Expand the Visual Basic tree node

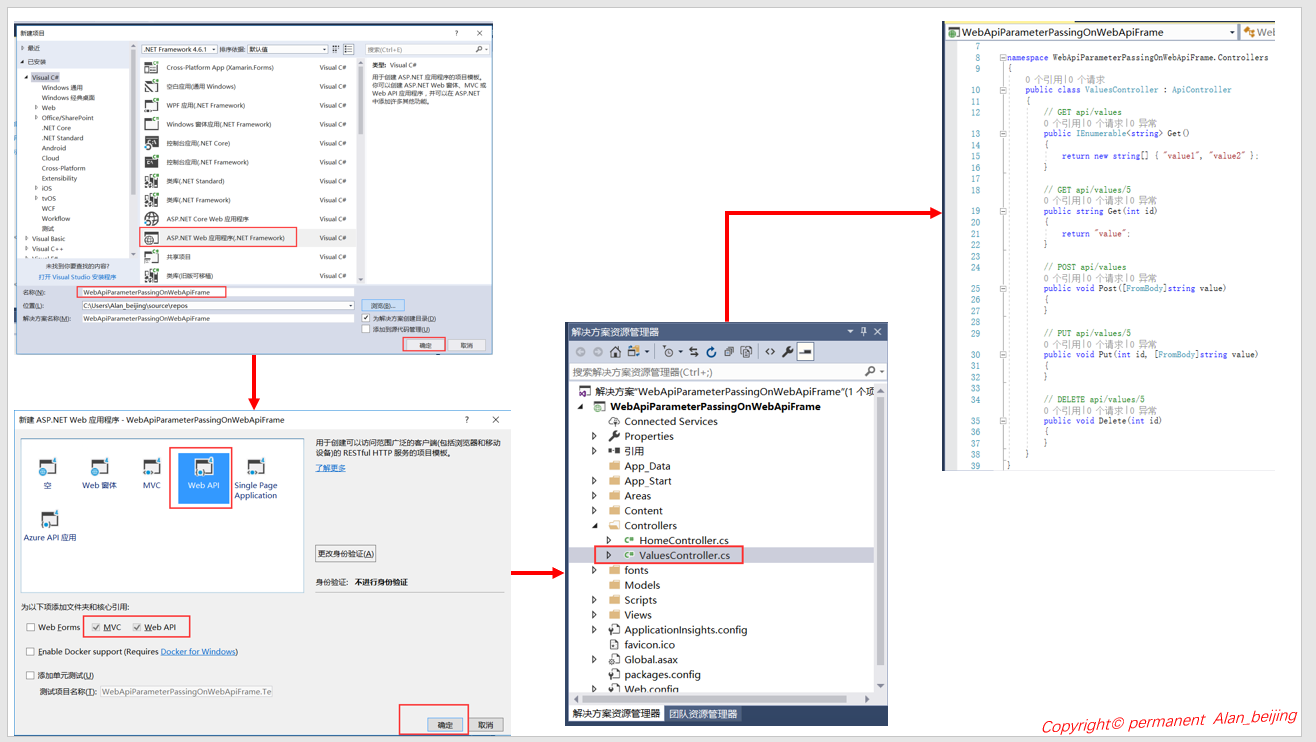[x=27, y=238]
